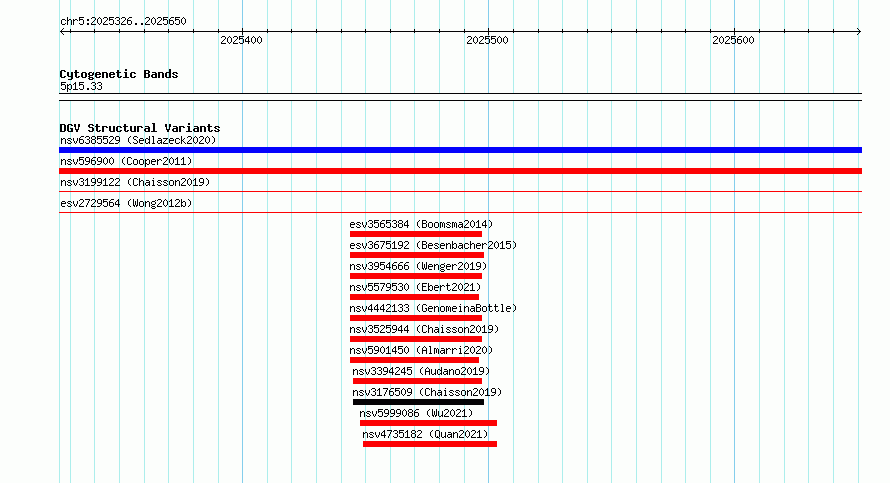Image resolution: width=890 pixels, height=483 pixels.
Task: Click the black nsv3176509 variant bar
Action: click(x=418, y=402)
